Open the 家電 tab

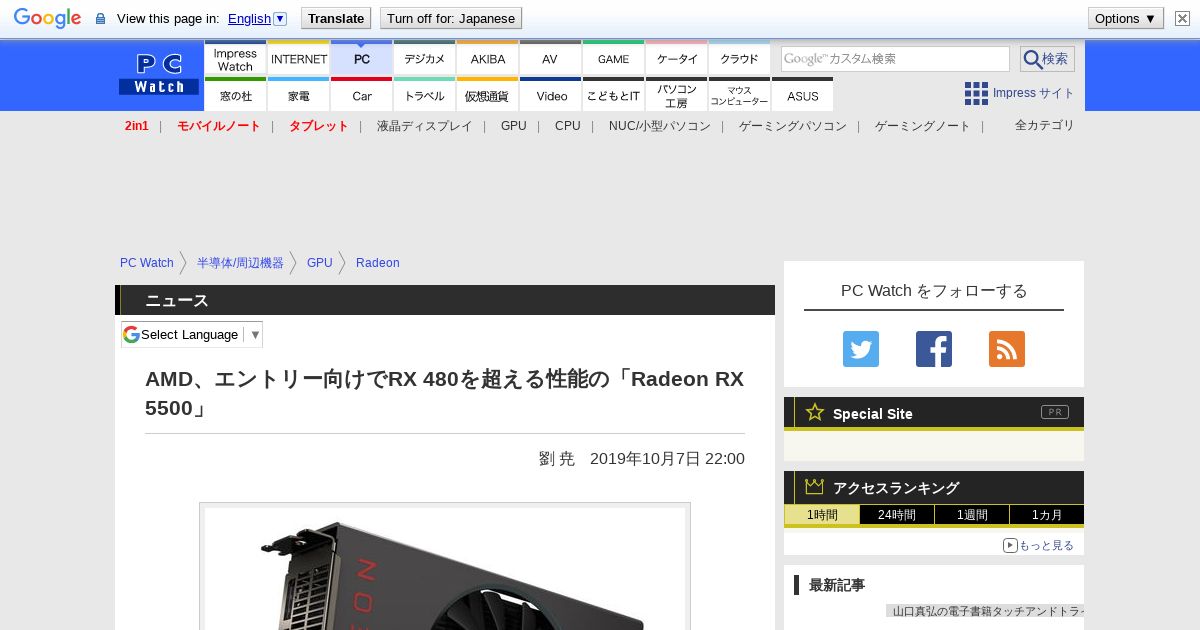(298, 95)
